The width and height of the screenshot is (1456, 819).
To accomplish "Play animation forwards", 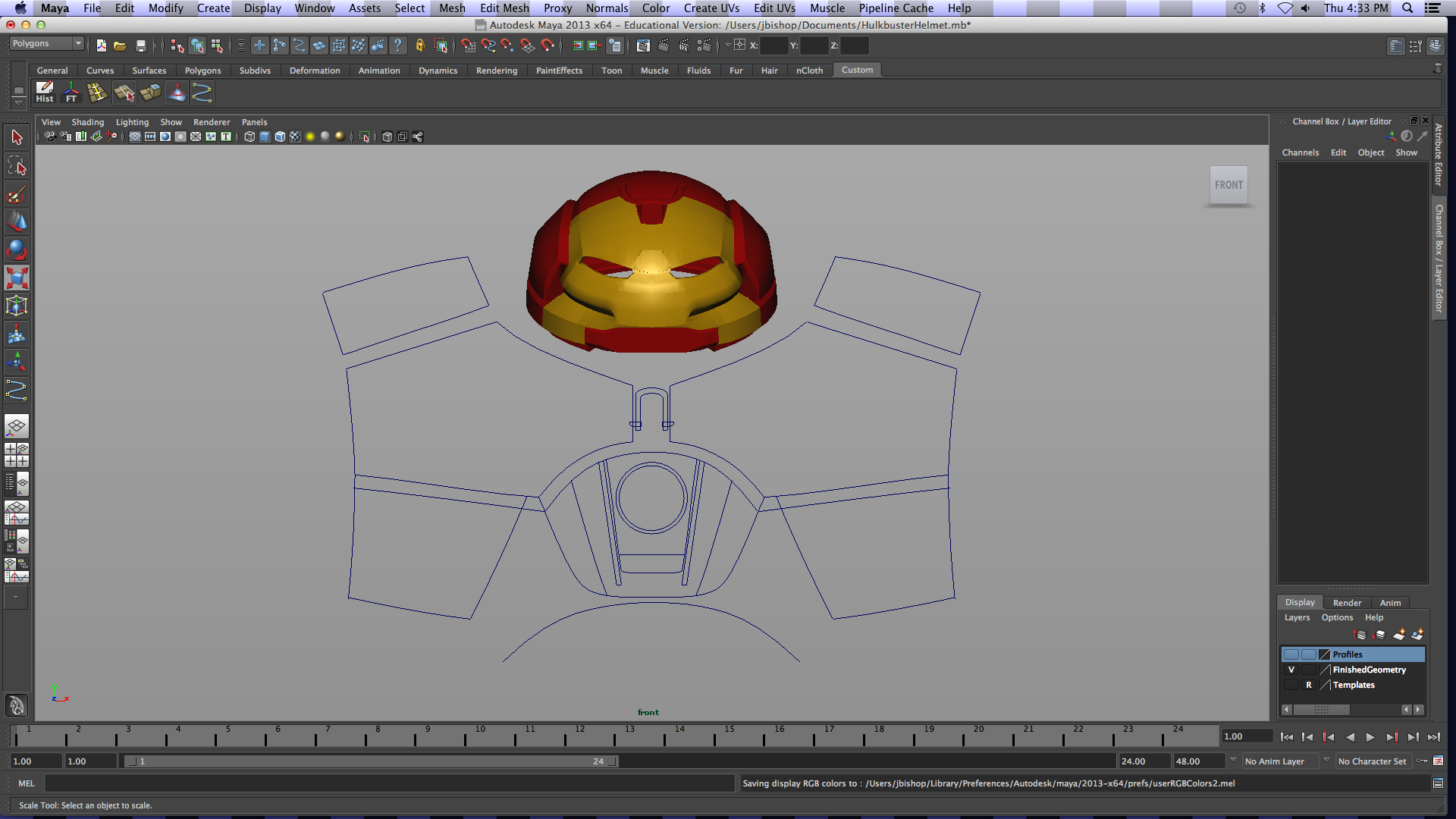I will tap(1370, 737).
